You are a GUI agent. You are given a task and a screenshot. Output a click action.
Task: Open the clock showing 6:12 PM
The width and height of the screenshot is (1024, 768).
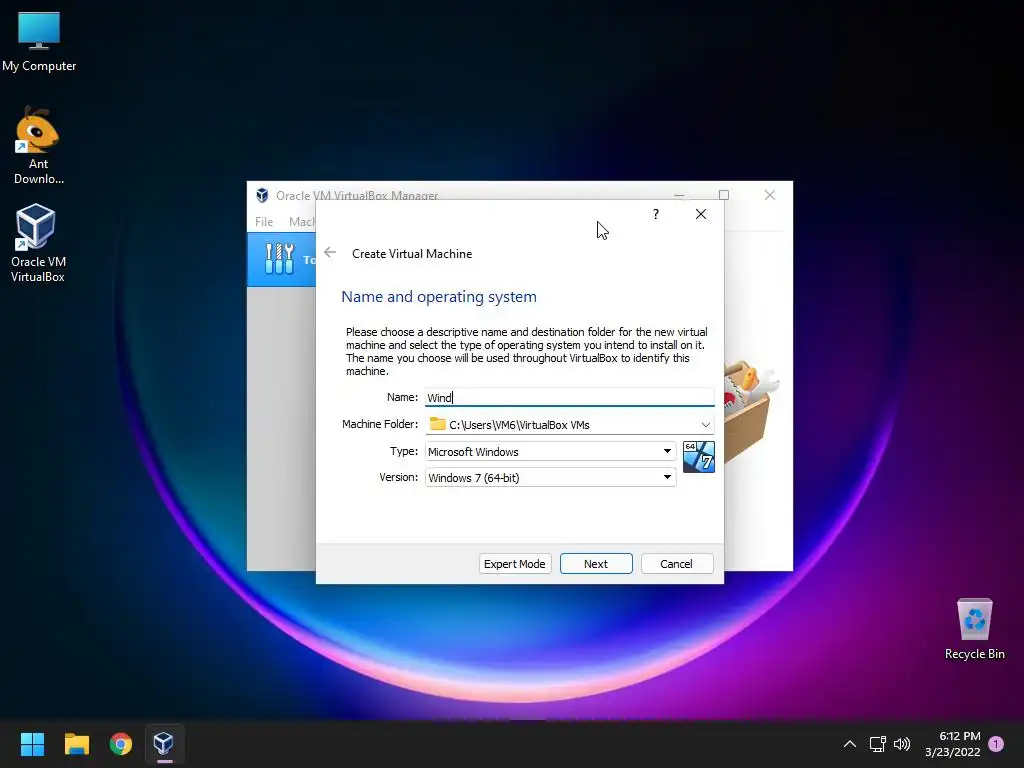953,744
